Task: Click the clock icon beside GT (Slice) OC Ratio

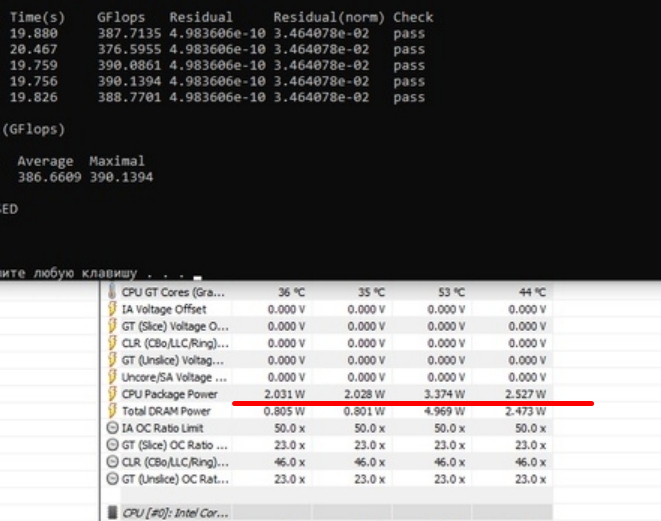Action: (x=112, y=445)
